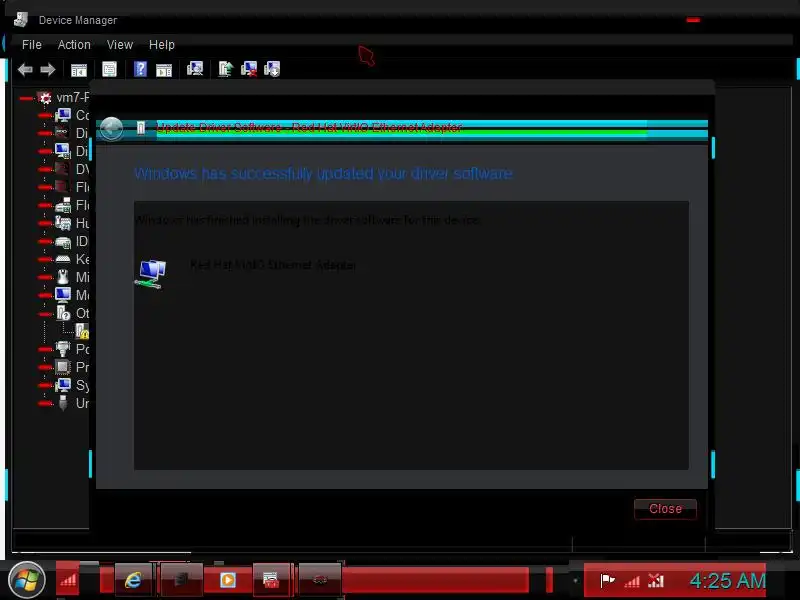The image size is (800, 600).
Task: Select the Processors category icon
Action: [x=63, y=367]
